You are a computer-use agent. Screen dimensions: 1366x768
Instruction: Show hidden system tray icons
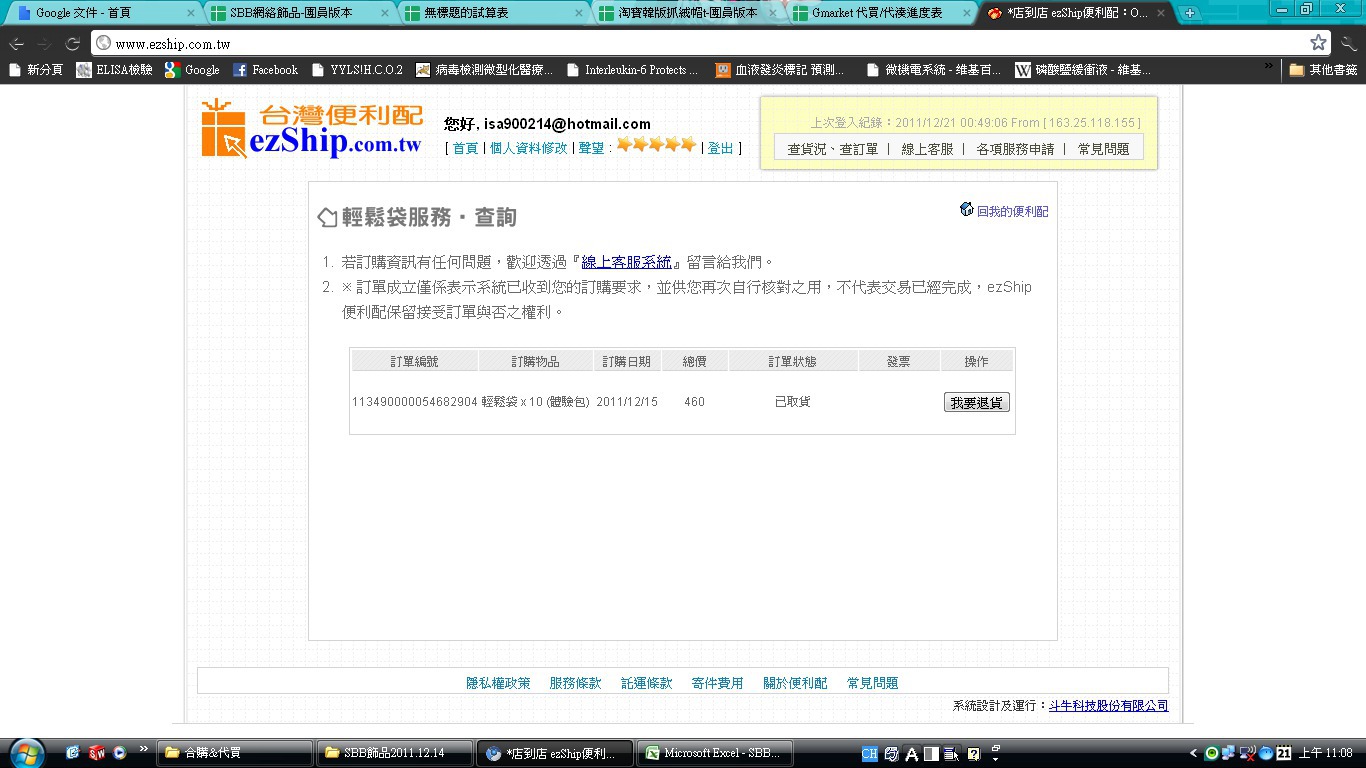click(1193, 753)
